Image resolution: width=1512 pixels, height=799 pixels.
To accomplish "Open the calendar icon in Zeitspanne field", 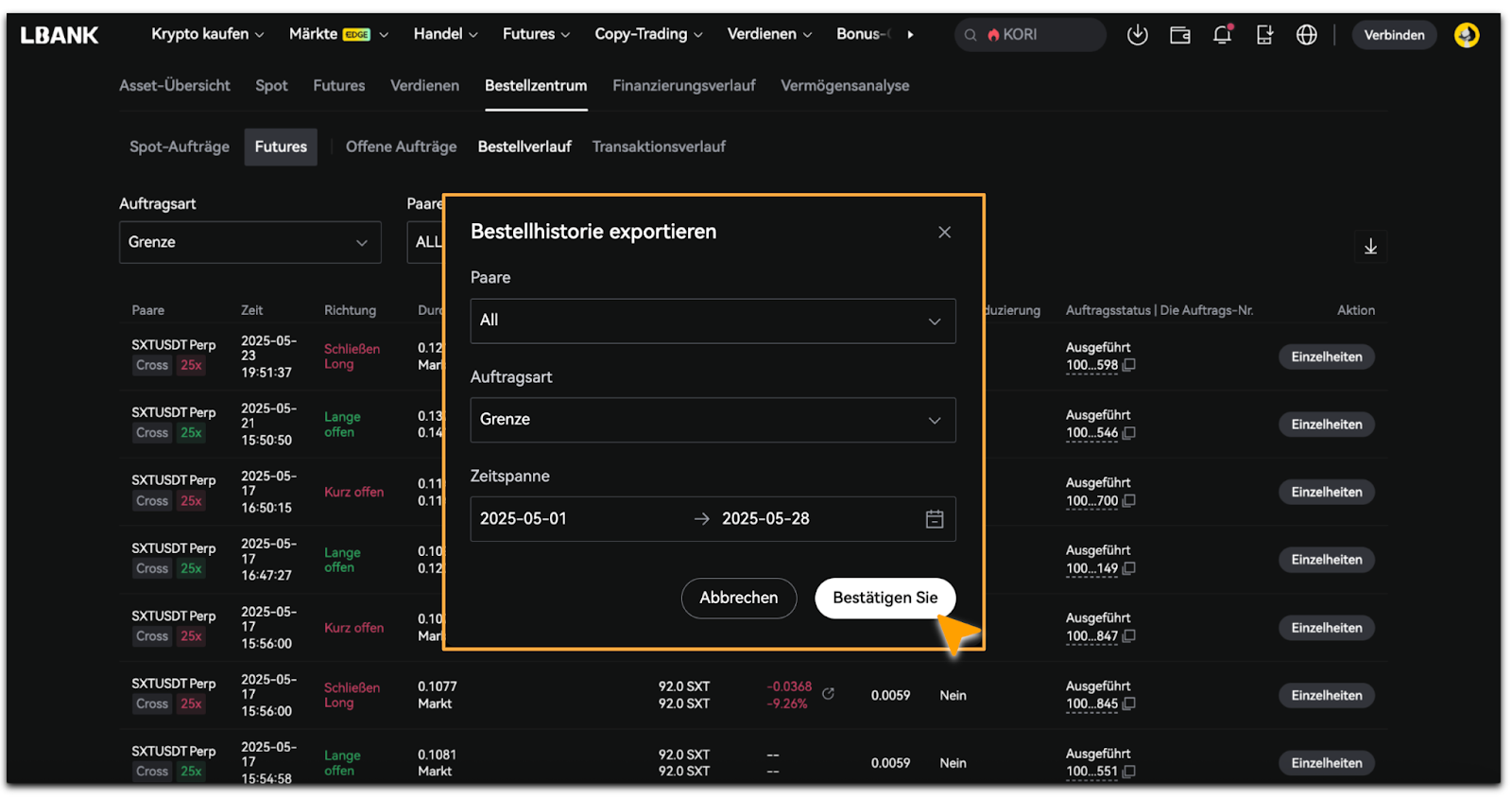I will 934,519.
